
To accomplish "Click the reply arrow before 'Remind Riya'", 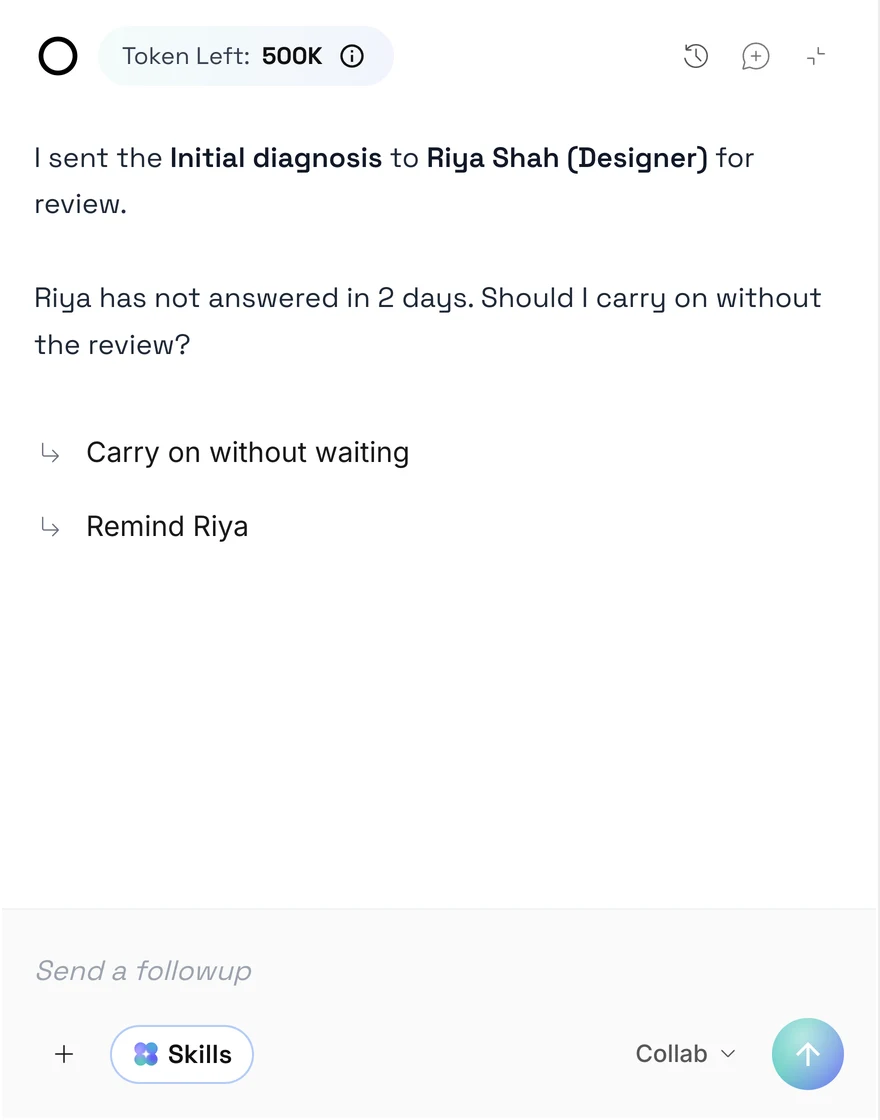I will (x=50, y=527).
